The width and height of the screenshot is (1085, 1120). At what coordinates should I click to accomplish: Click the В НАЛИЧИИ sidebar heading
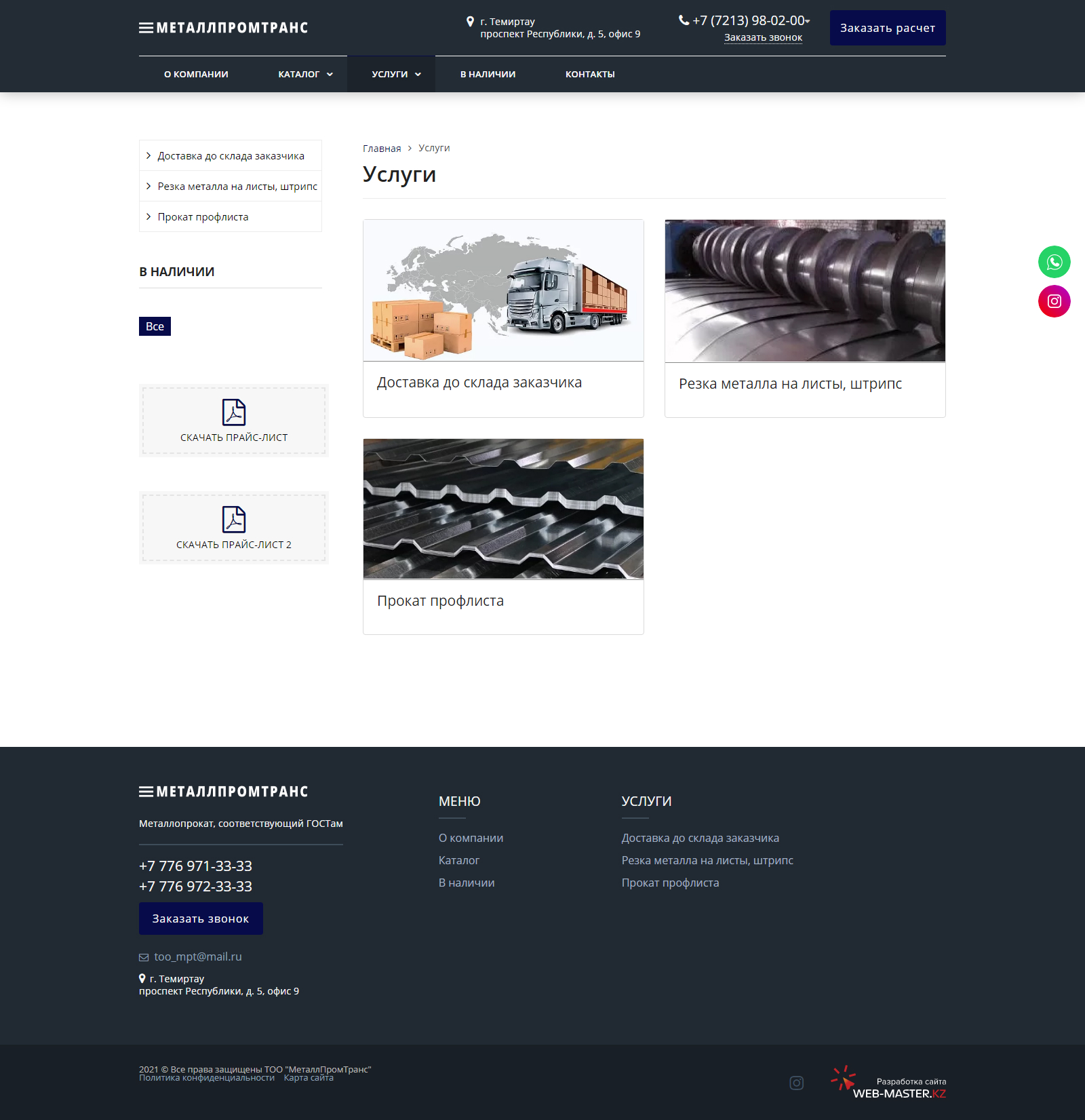pos(177,271)
